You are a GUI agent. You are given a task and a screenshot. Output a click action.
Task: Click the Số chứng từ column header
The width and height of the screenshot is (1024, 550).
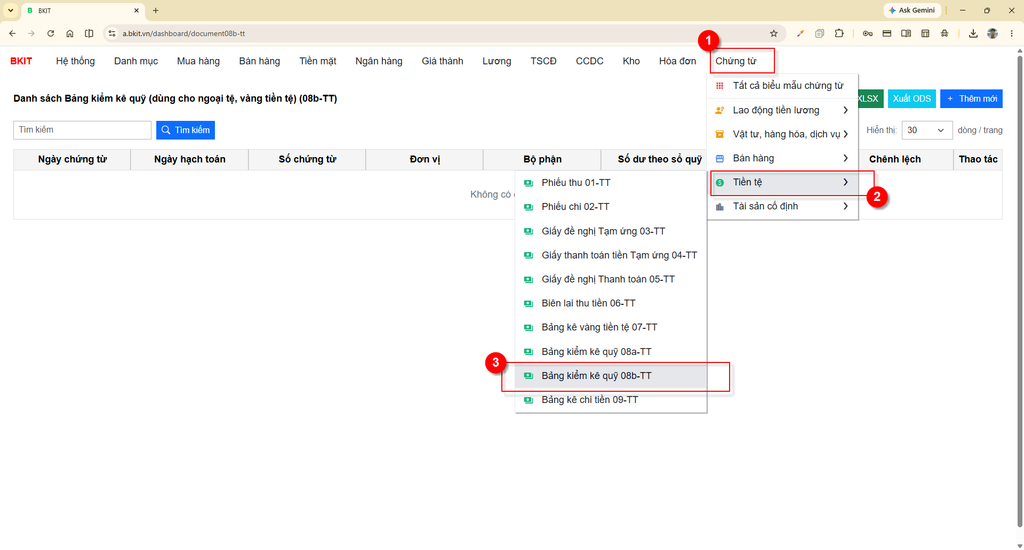click(x=307, y=159)
